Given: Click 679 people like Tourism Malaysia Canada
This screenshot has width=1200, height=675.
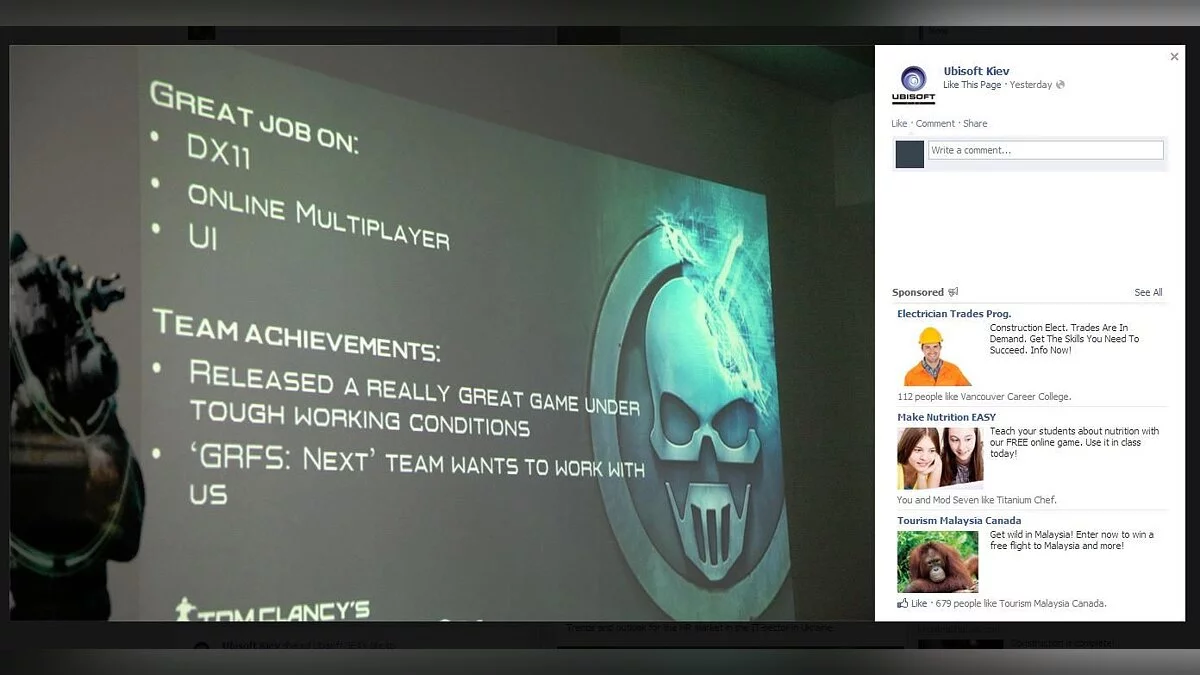Looking at the screenshot, I should point(1021,604).
